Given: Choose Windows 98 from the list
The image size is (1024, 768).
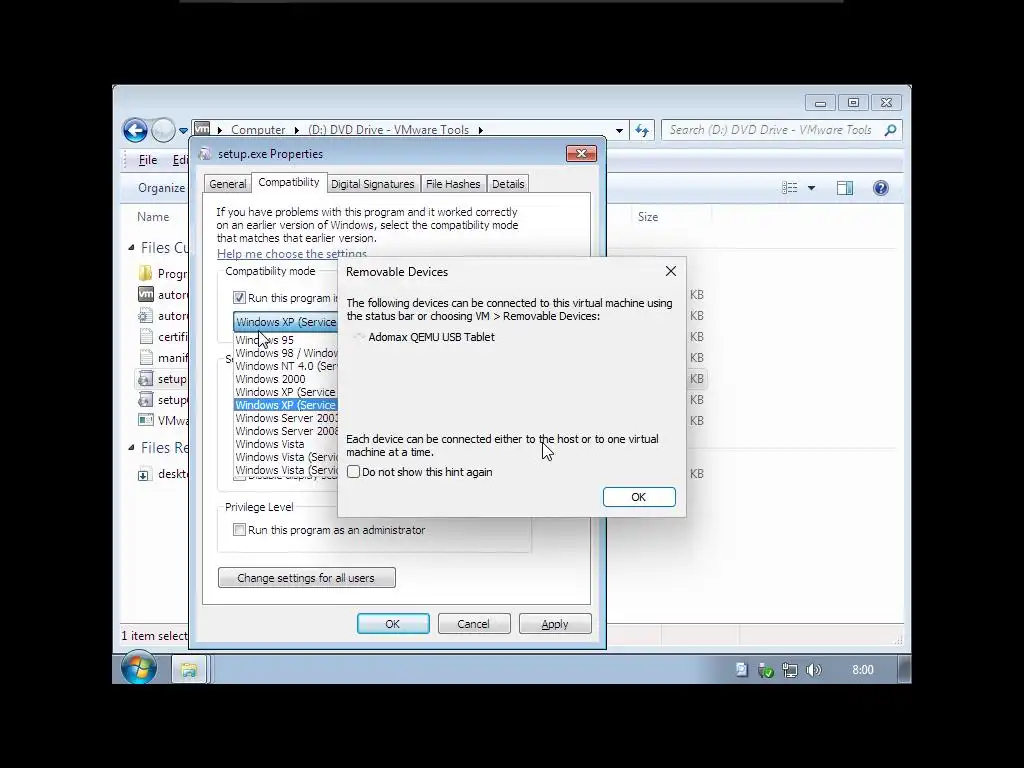Looking at the screenshot, I should (285, 353).
